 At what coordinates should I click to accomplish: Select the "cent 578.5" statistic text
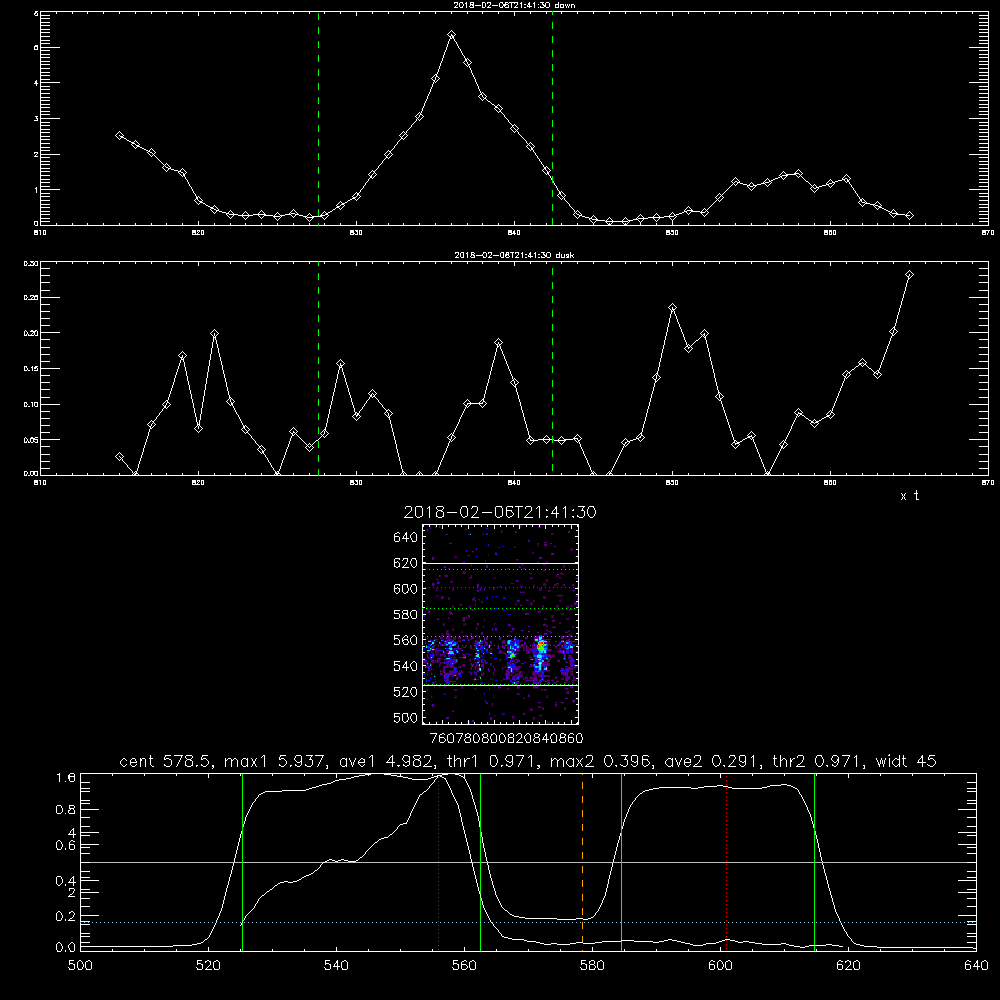164,761
